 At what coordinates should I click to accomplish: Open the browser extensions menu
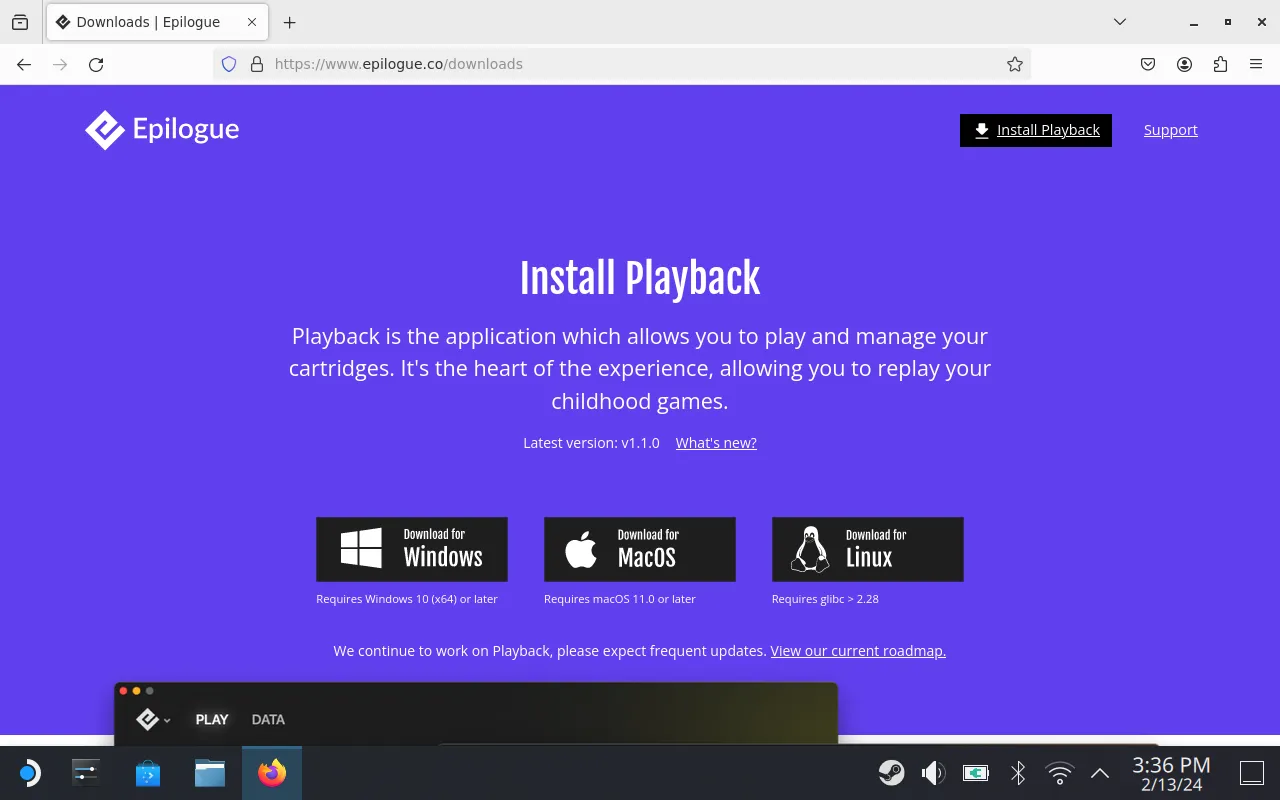tap(1220, 64)
